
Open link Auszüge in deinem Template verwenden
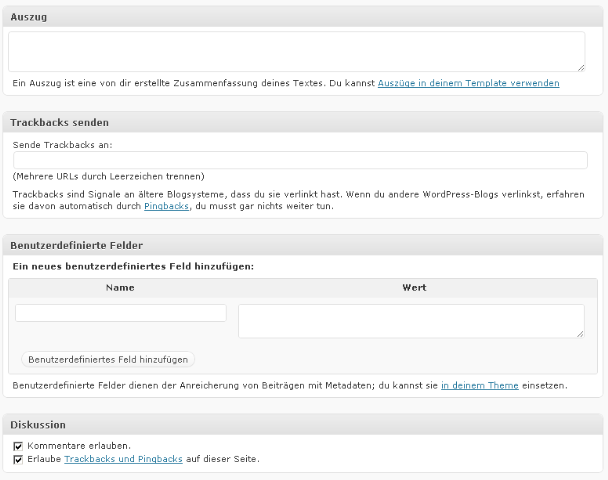[468, 83]
